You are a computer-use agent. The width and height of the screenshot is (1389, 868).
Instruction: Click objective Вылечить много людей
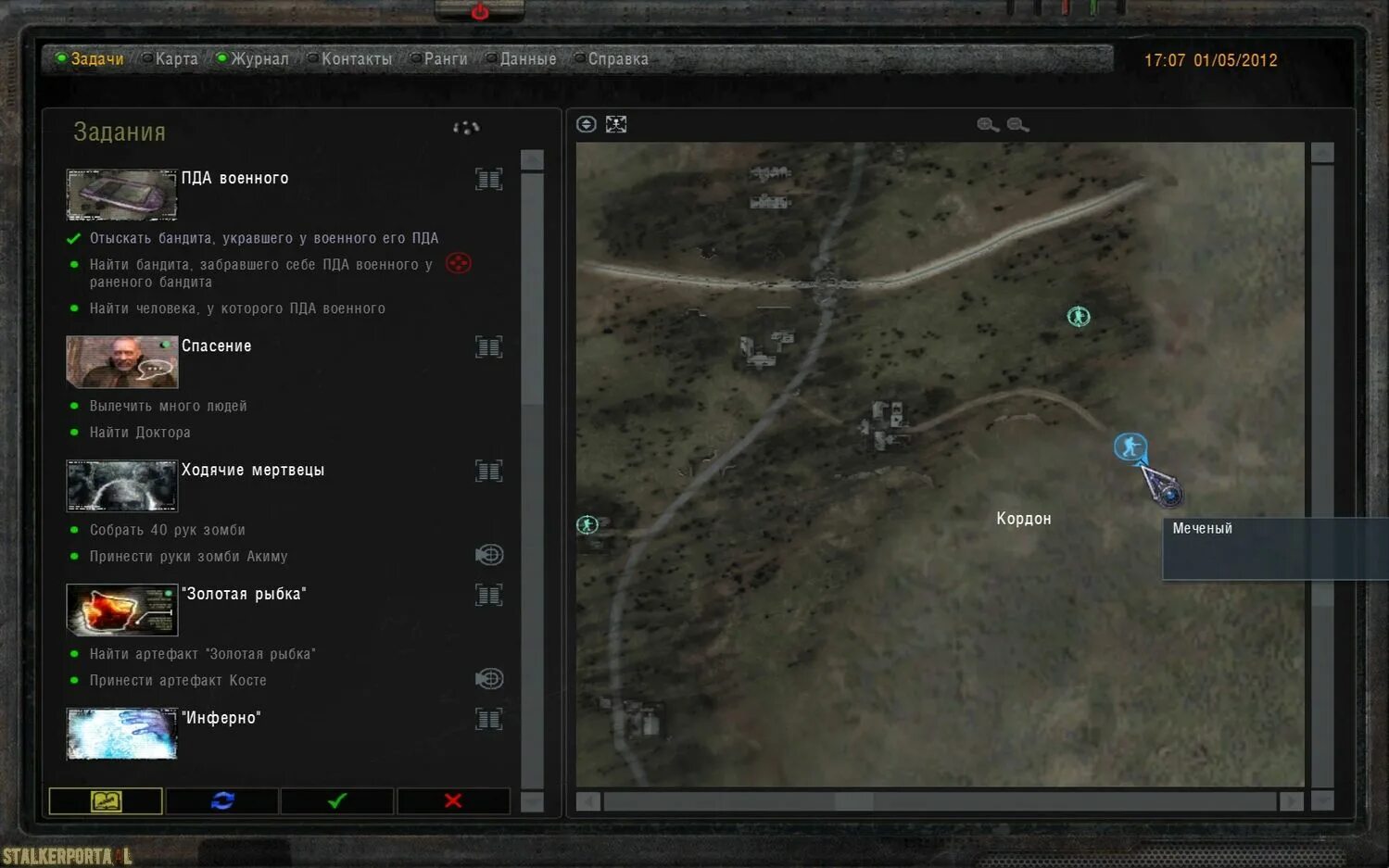(x=168, y=406)
